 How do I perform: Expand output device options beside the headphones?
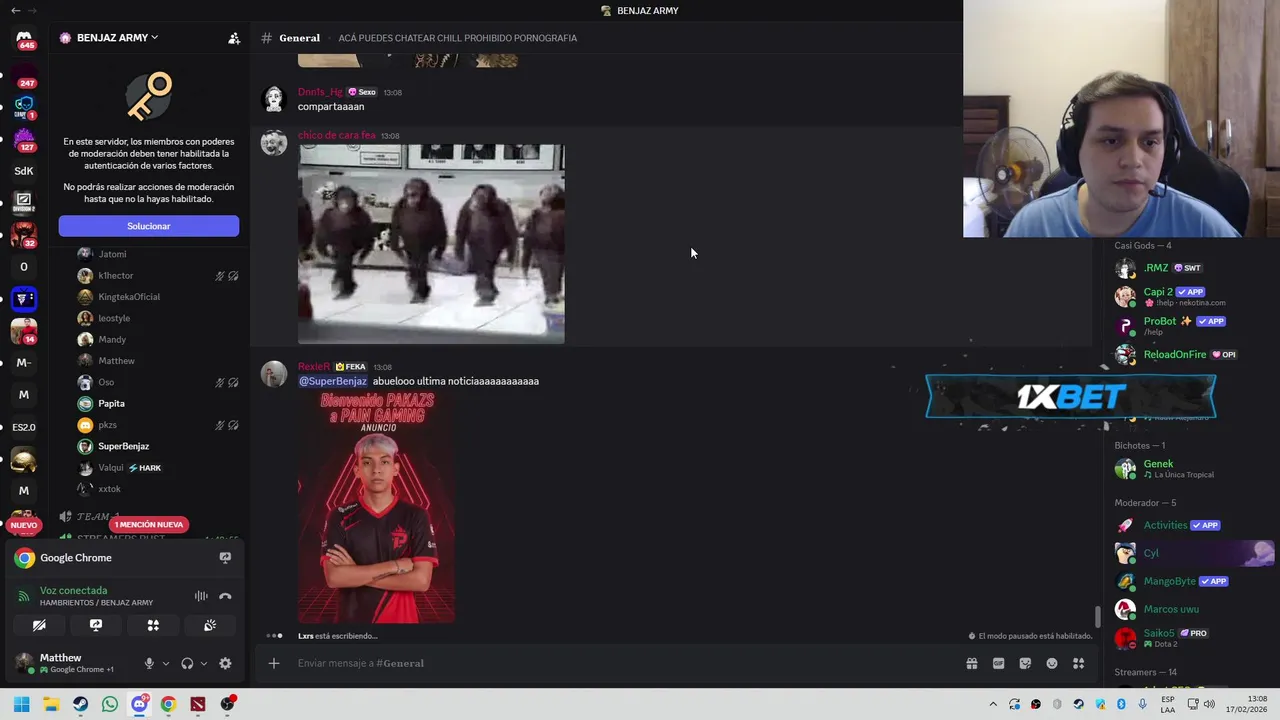coord(204,663)
